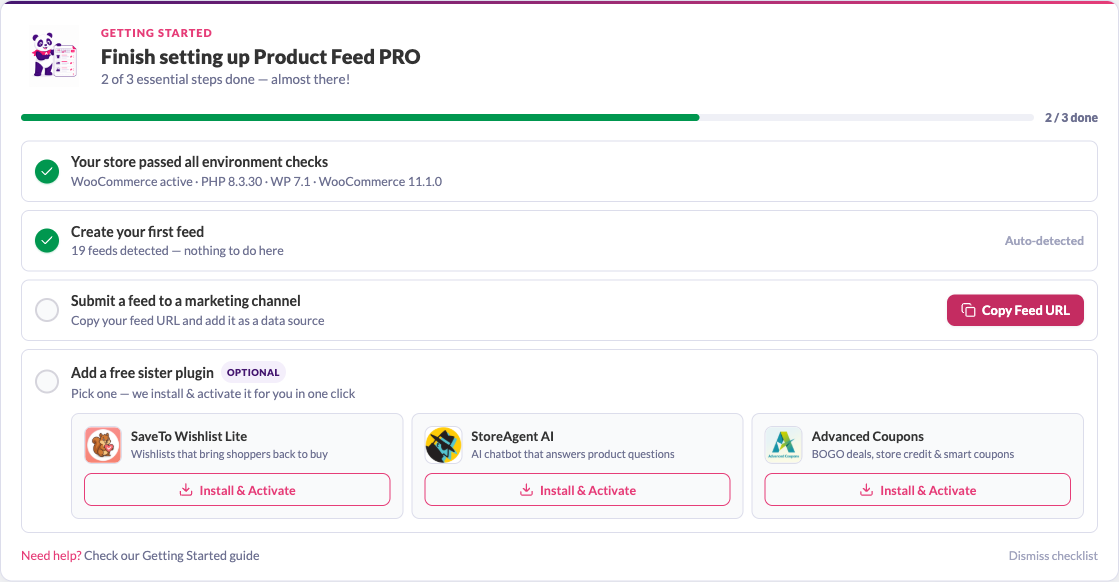This screenshot has height=582, width=1119.
Task: Click '19 feeds detected' description
Action: point(177,251)
